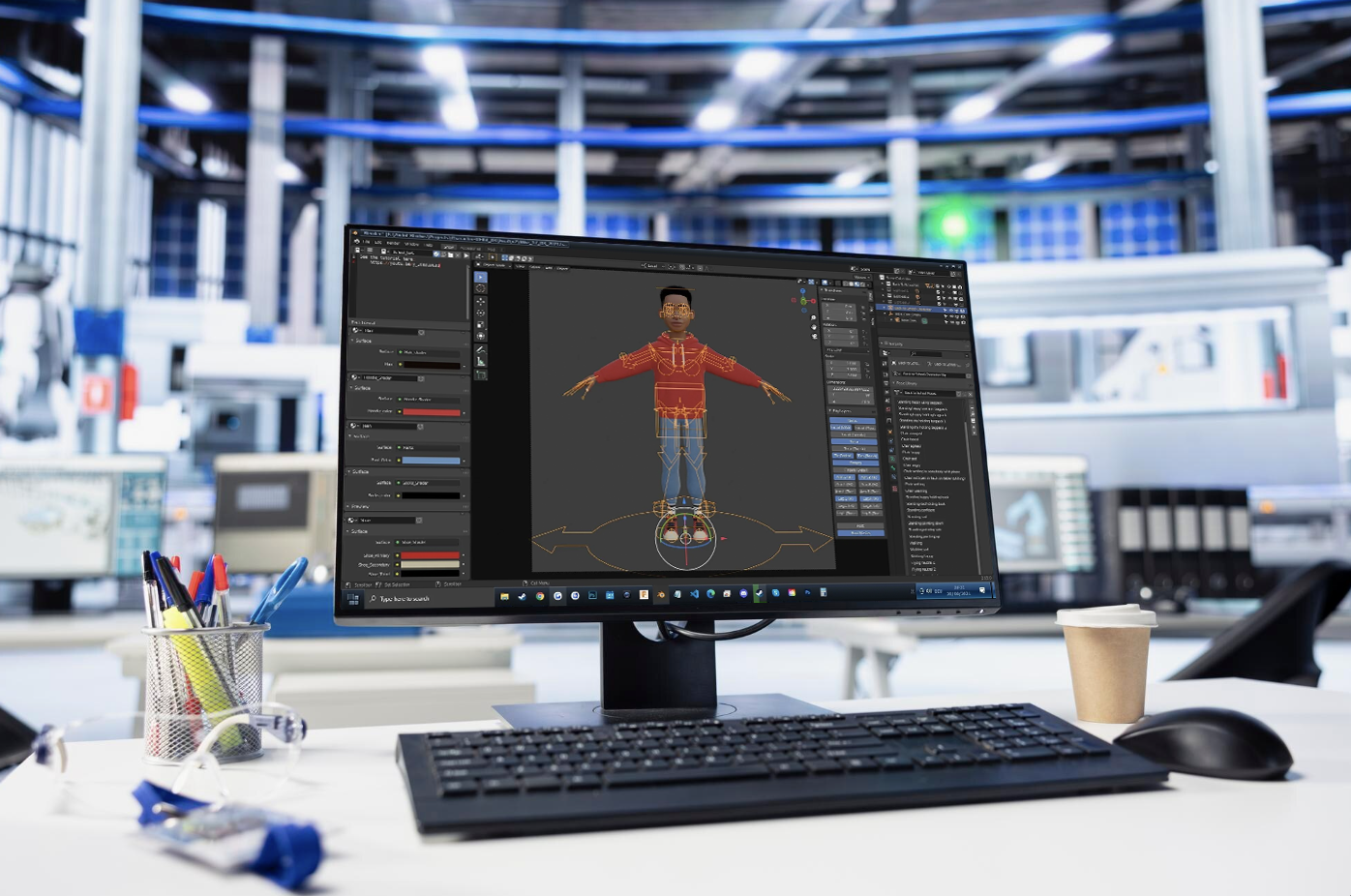Activate the Scale tool
The image size is (1351, 896).
pyautogui.click(x=480, y=325)
